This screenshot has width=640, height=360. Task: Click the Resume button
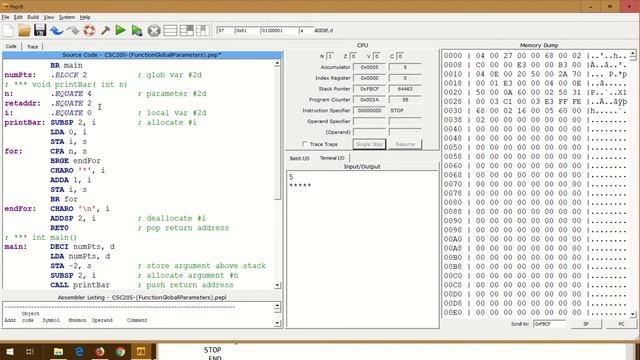[x=405, y=144]
